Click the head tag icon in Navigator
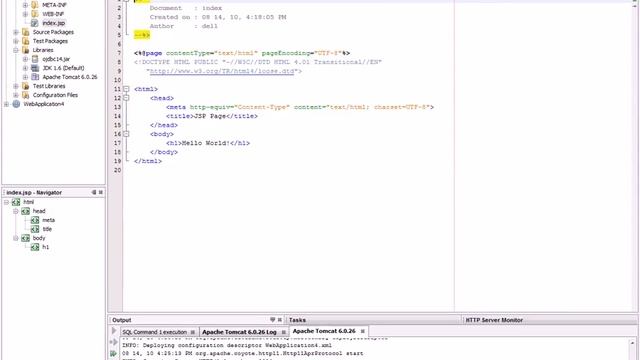Image resolution: width=640 pixels, height=360 pixels. [x=25, y=211]
